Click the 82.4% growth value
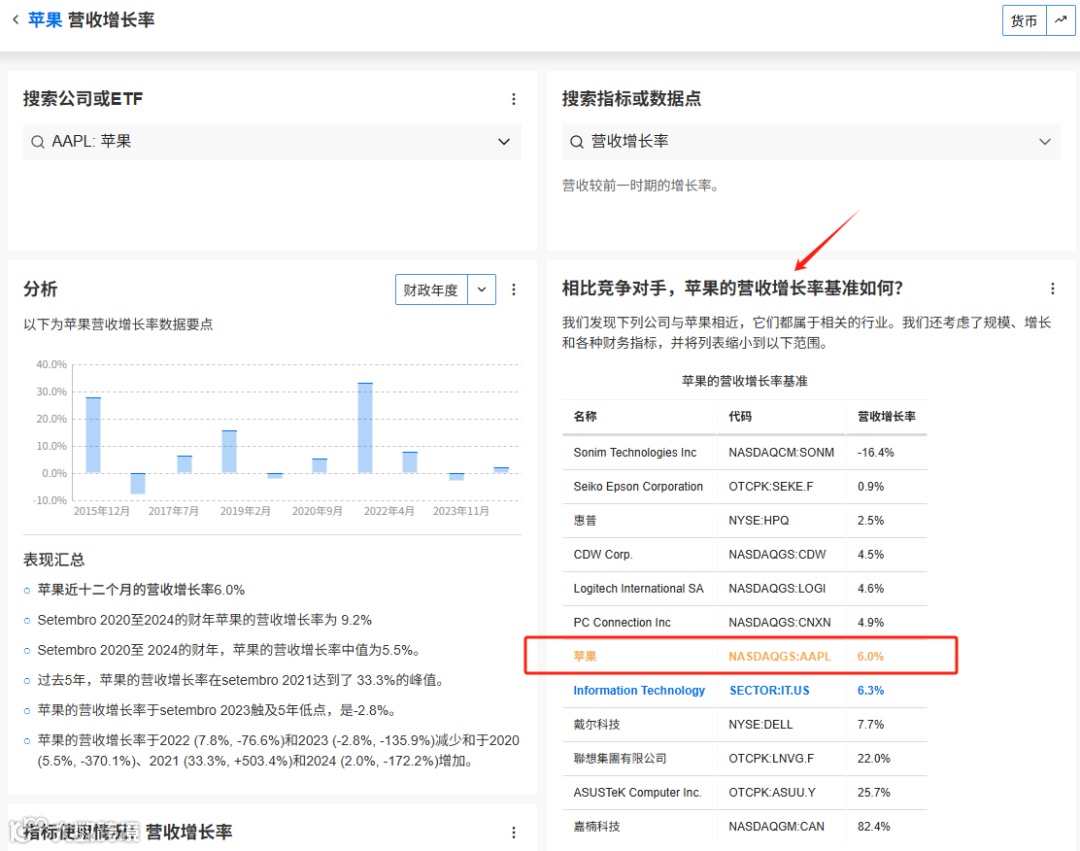 tap(873, 827)
